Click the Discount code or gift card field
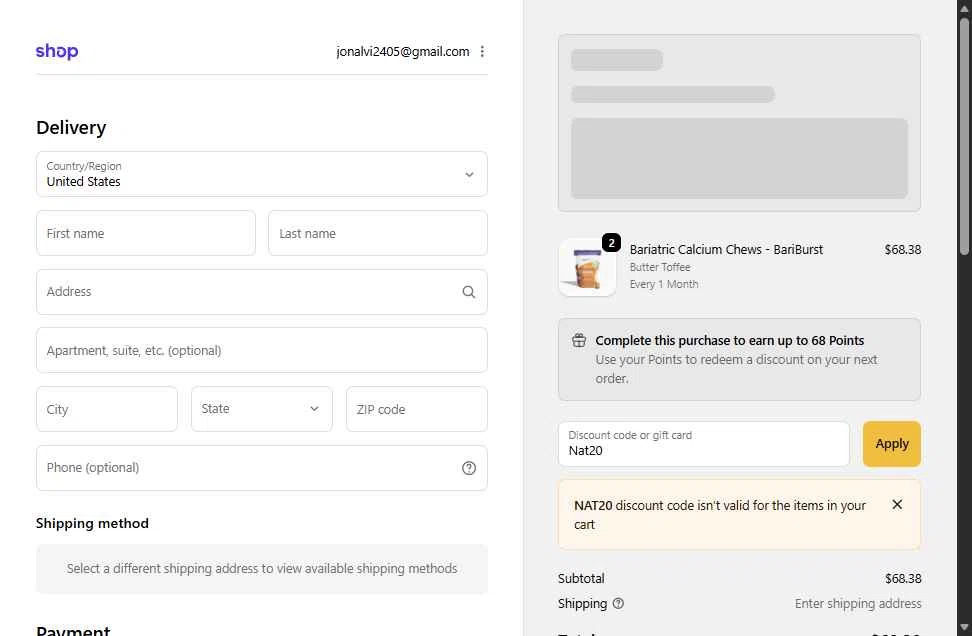Image resolution: width=972 pixels, height=636 pixels. (x=704, y=444)
